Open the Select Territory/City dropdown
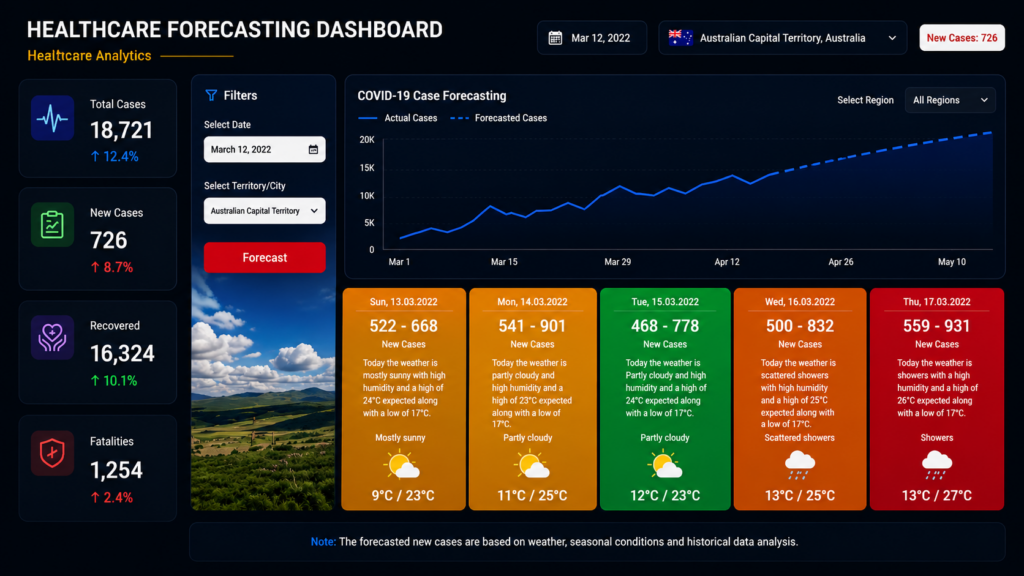 tap(264, 211)
